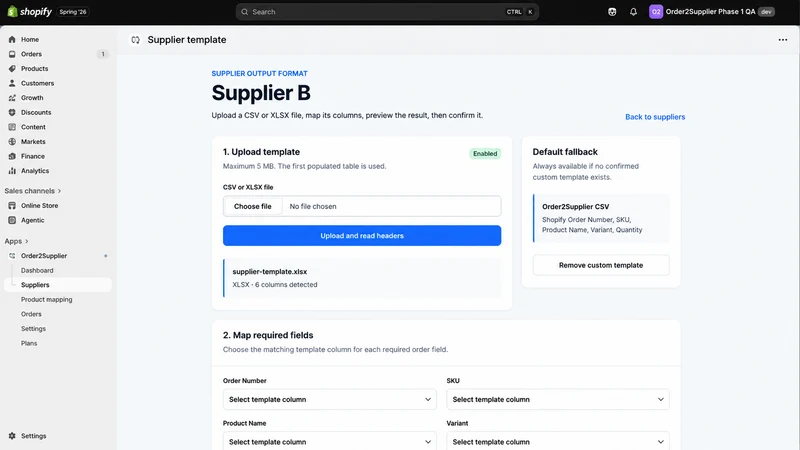The width and height of the screenshot is (800, 450).
Task: Click the No file chosen file field
Action: pyautogui.click(x=362, y=206)
